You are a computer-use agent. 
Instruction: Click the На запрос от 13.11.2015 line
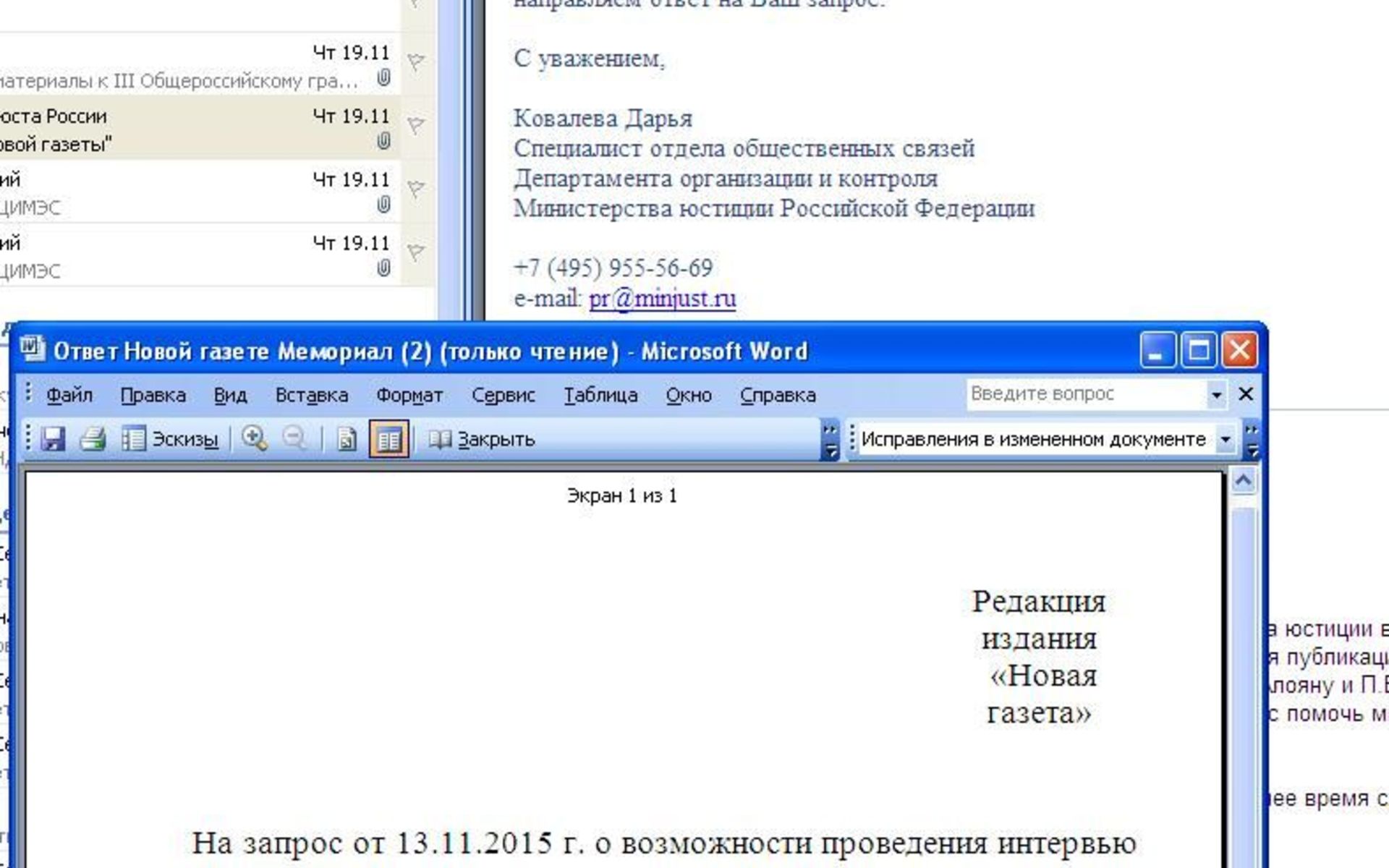coord(664,843)
